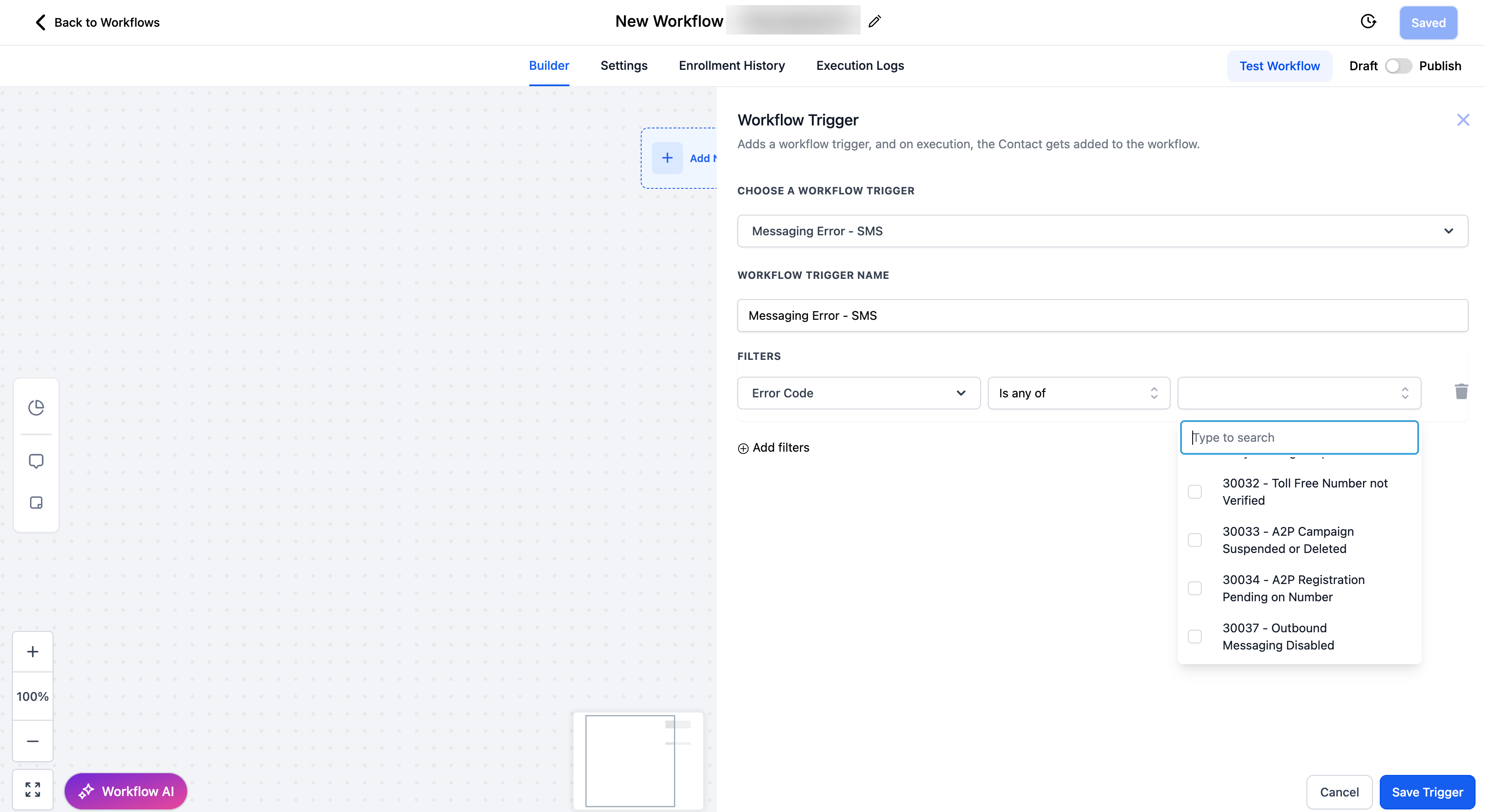
Task: Check 30032 Toll Free Number not Verified
Action: click(x=1195, y=492)
